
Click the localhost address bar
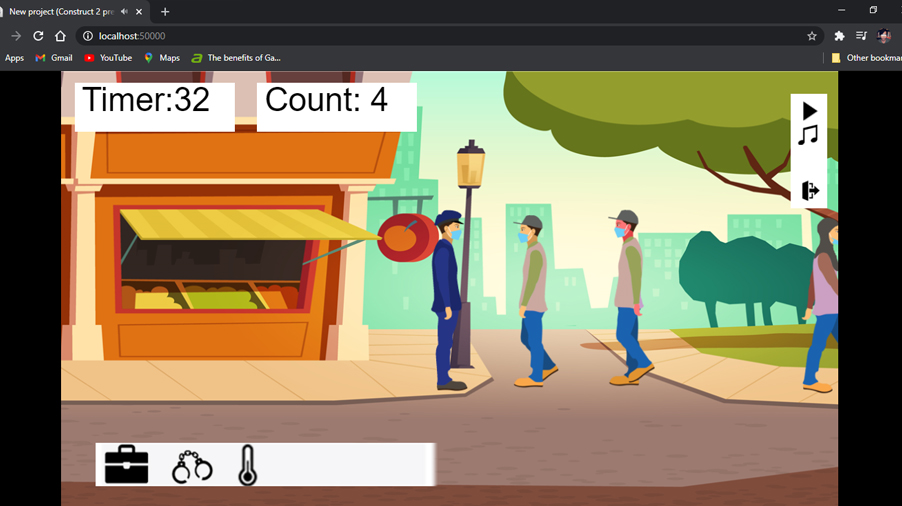[400, 36]
